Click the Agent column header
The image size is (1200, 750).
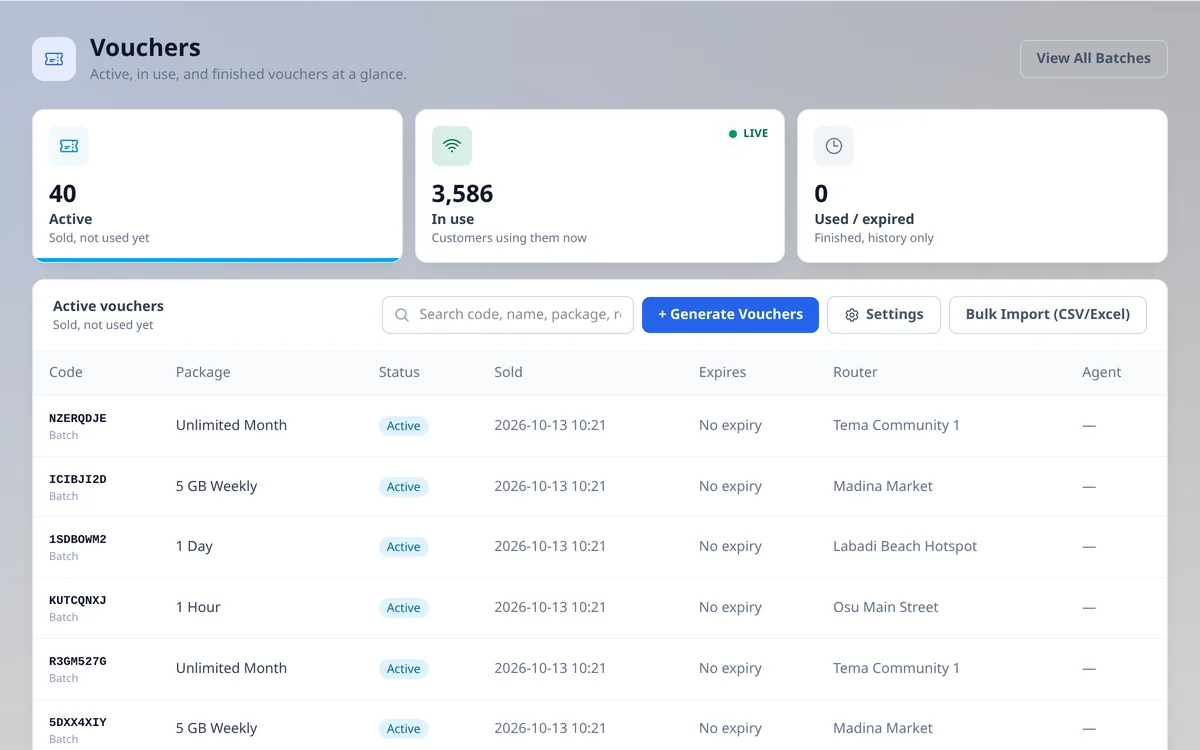click(1101, 372)
